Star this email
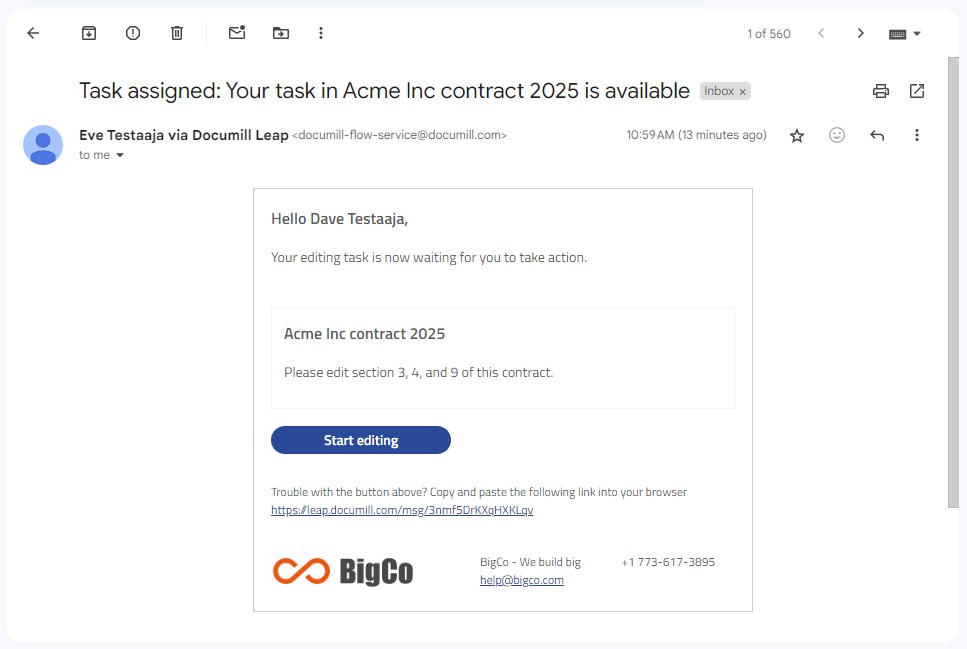 (796, 135)
